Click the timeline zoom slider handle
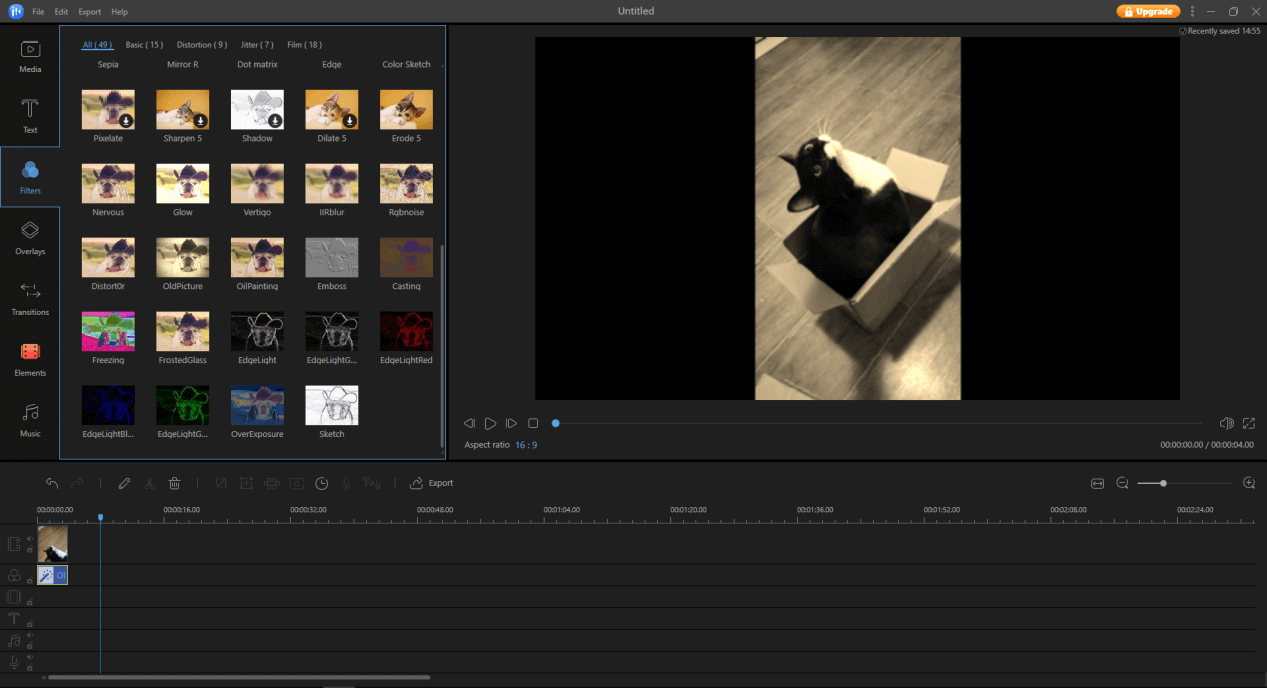1267x688 pixels. [x=1163, y=483]
